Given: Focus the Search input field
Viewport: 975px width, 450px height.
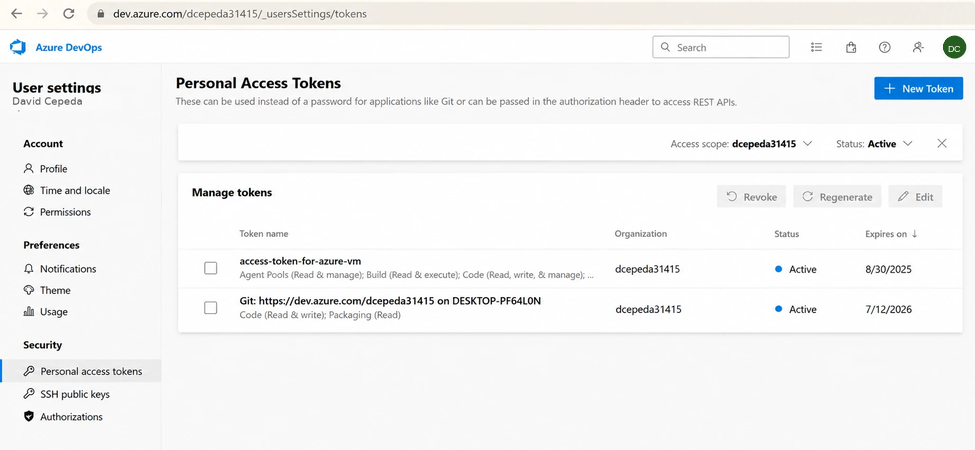Looking at the screenshot, I should click(721, 47).
